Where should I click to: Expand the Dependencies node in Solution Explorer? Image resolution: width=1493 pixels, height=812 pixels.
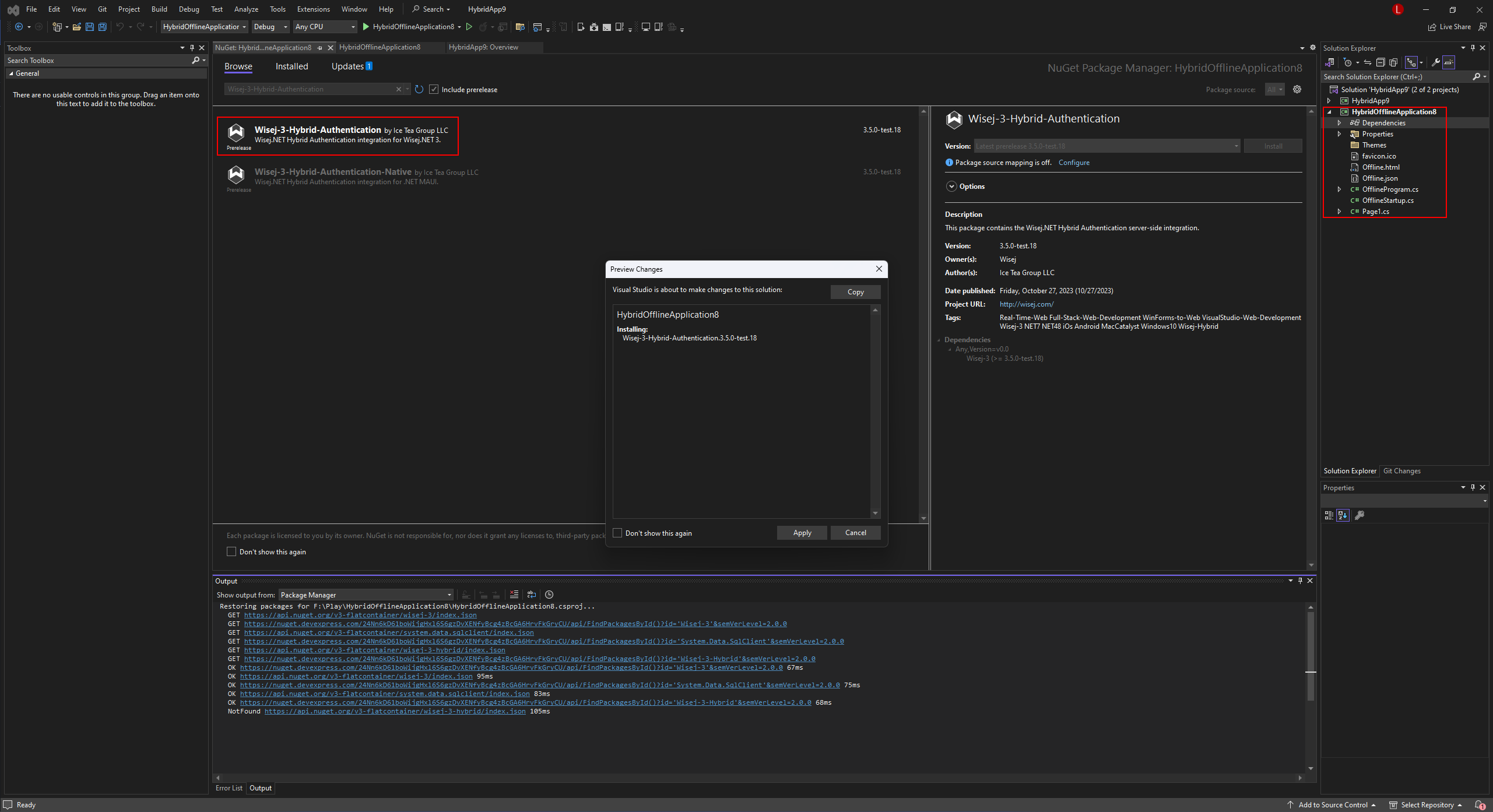pos(1339,123)
